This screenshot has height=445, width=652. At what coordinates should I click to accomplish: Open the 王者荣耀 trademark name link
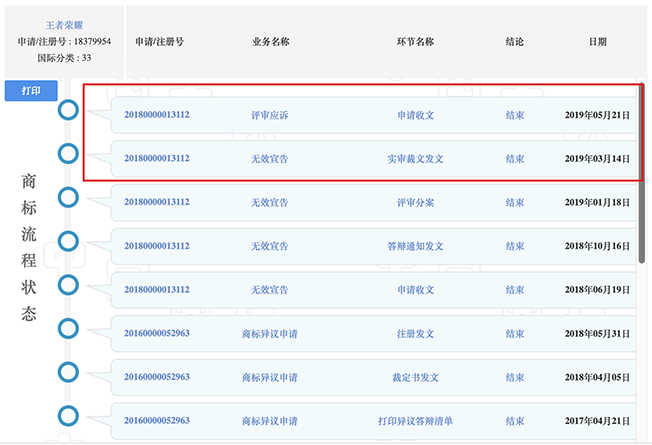(x=64, y=24)
